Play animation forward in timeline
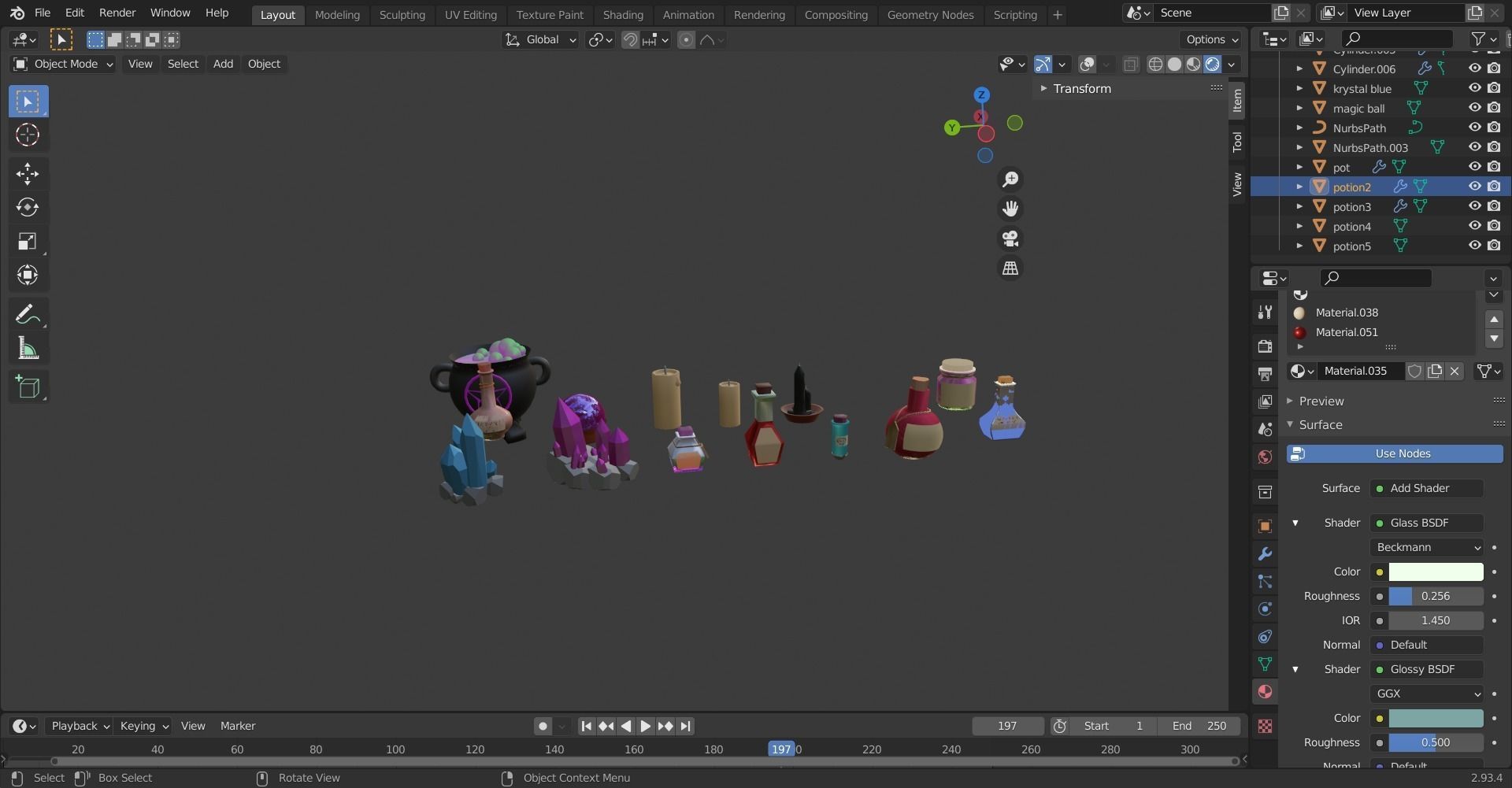The image size is (1512, 788). click(645, 727)
